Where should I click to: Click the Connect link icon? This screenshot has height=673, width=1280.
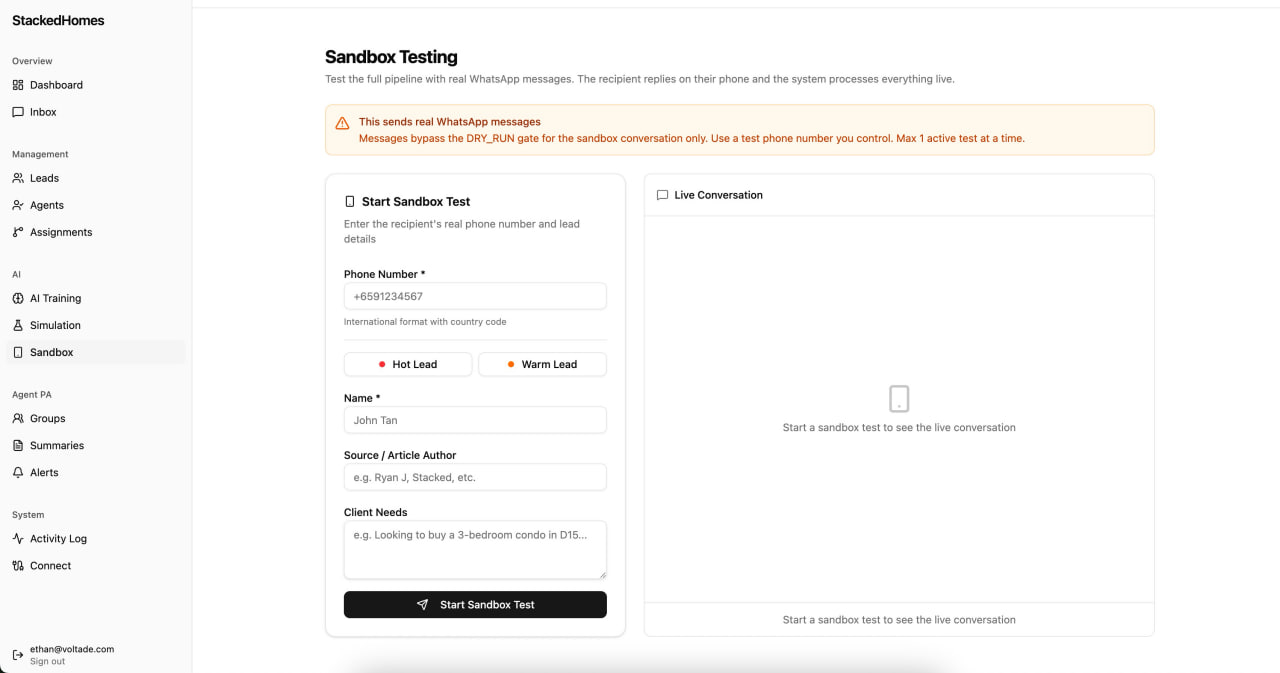(17, 565)
